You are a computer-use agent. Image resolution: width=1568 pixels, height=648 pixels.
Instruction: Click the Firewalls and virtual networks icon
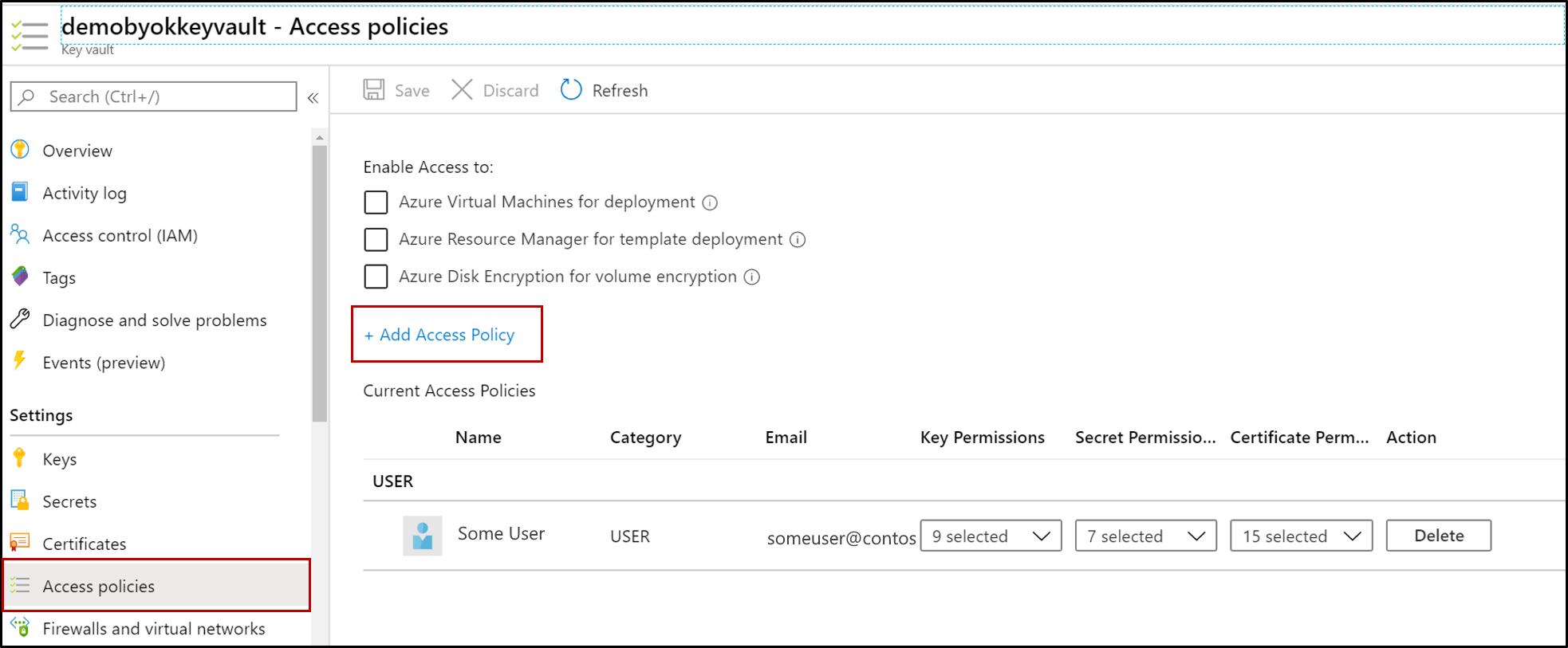20,627
